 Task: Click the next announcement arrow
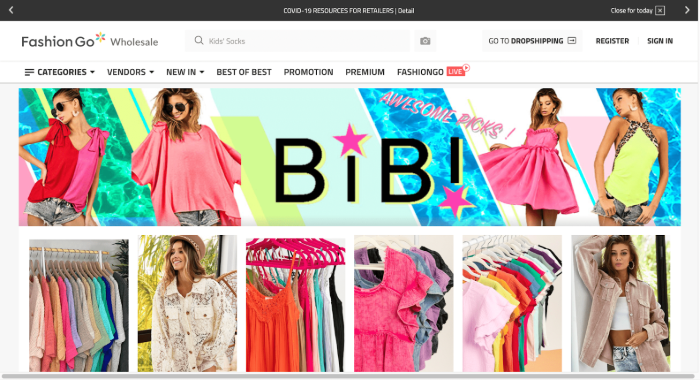[x=687, y=10]
